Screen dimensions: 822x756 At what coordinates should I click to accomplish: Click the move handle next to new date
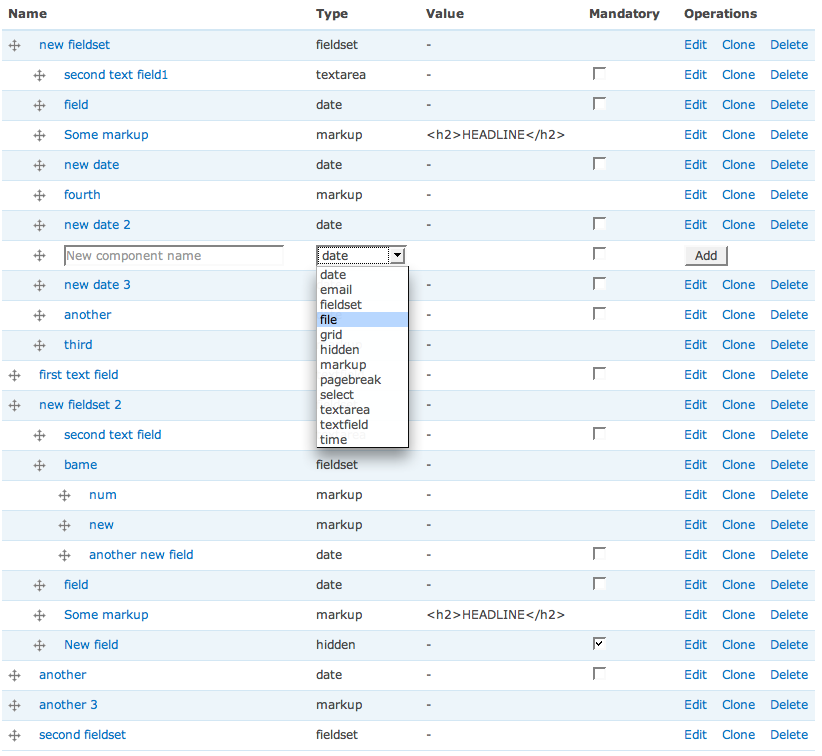click(x=39, y=166)
